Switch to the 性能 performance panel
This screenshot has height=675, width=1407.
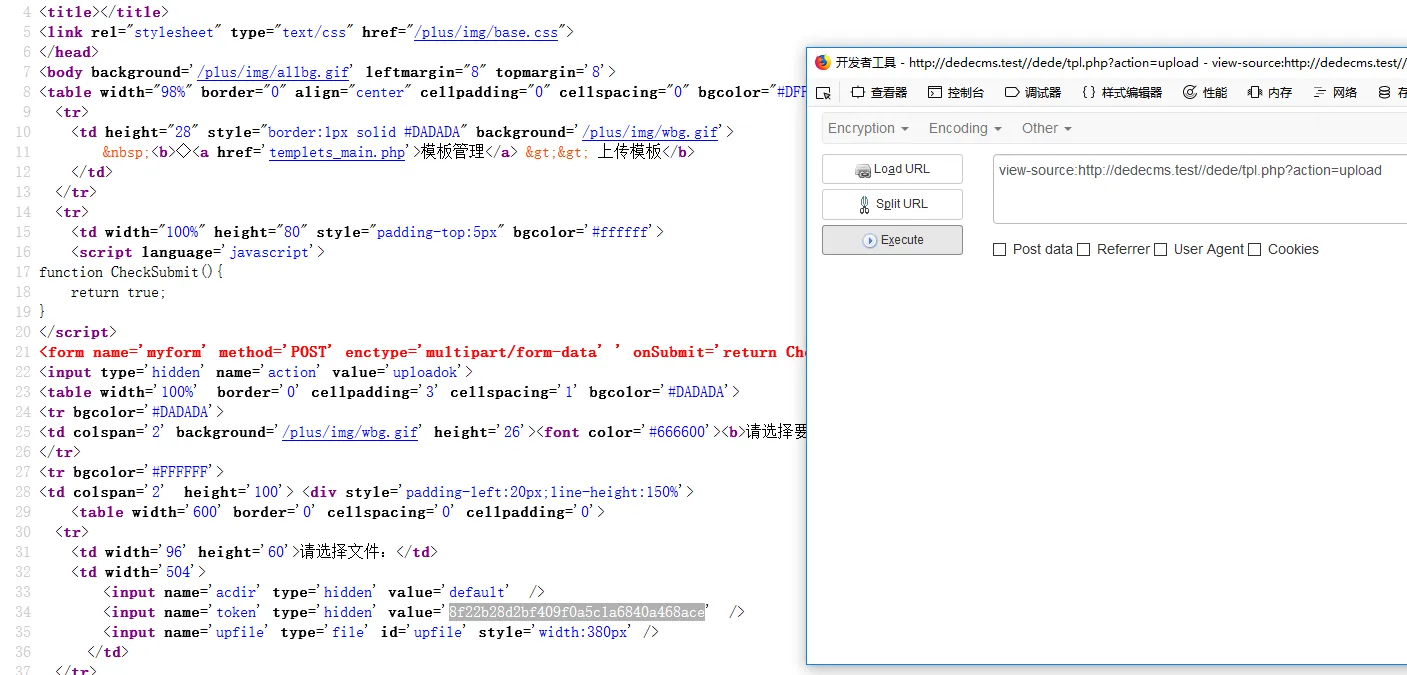tap(1205, 93)
